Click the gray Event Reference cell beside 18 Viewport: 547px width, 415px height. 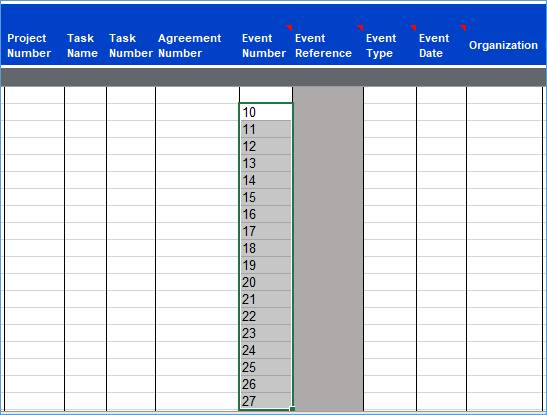pyautogui.click(x=328, y=248)
